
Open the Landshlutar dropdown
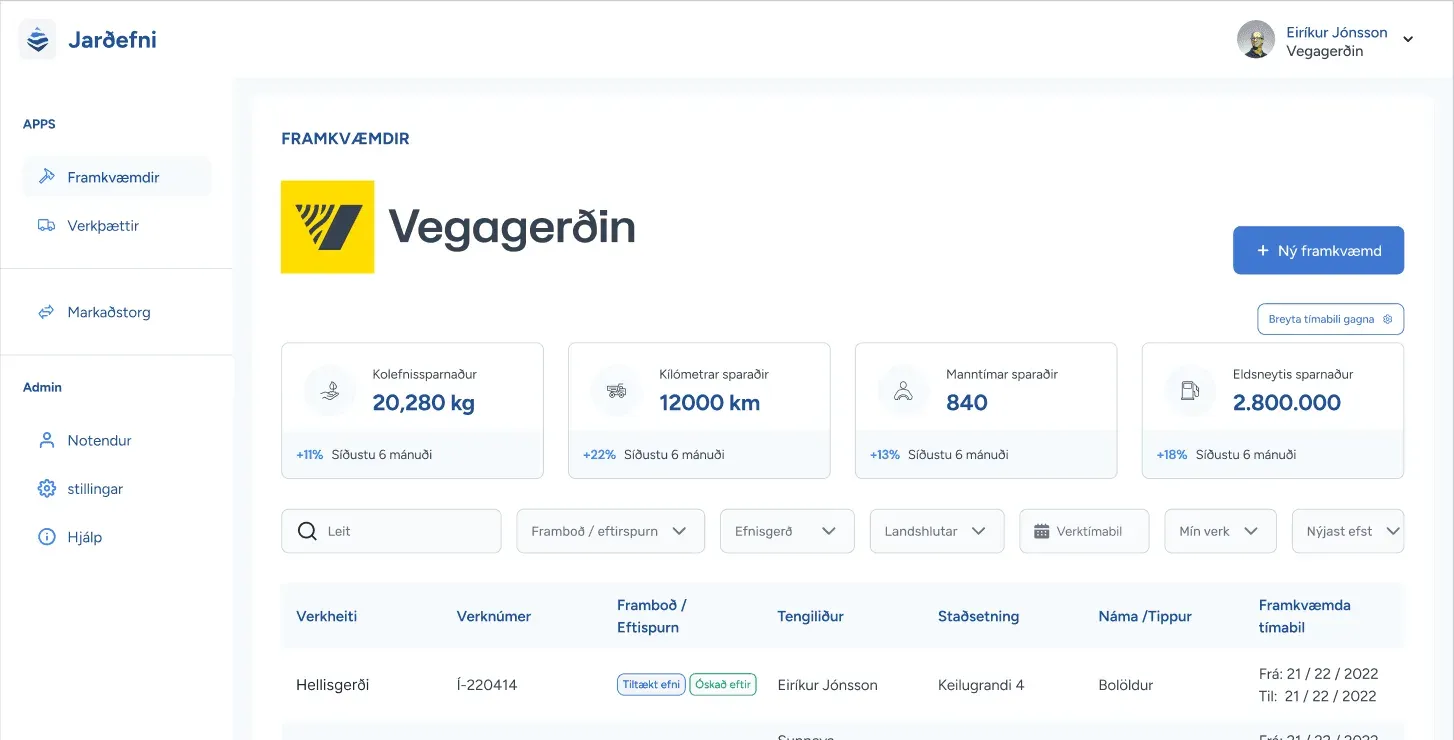pos(937,531)
